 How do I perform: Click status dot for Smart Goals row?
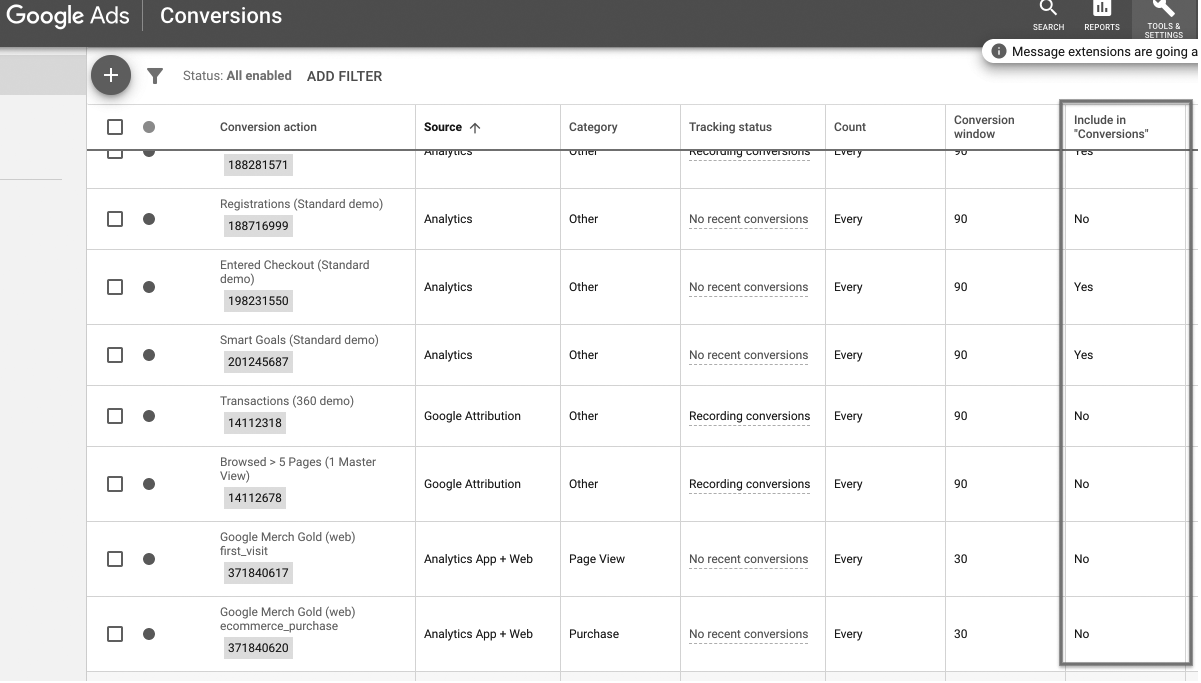point(149,355)
